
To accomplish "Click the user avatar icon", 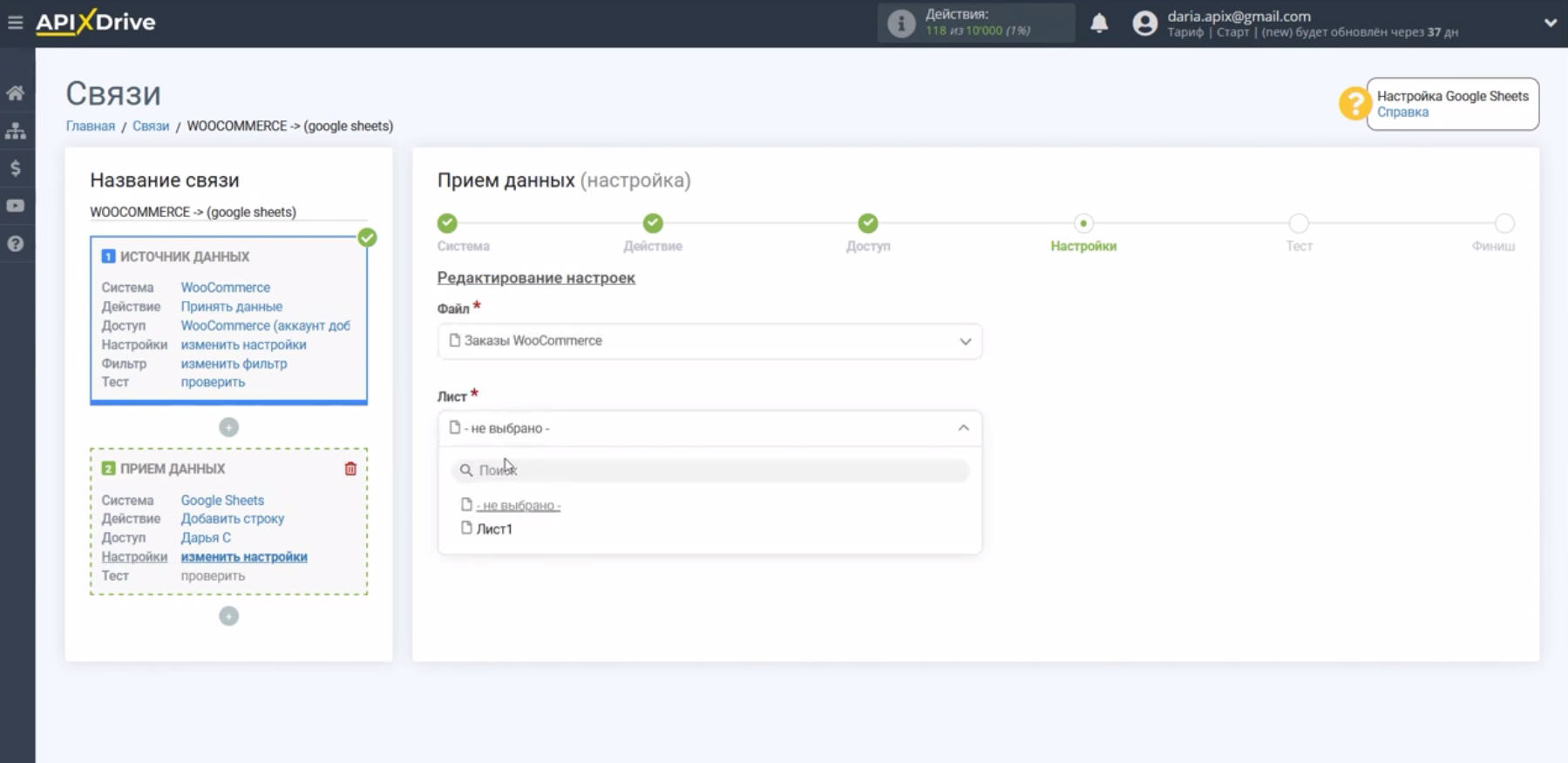I will coord(1144,24).
